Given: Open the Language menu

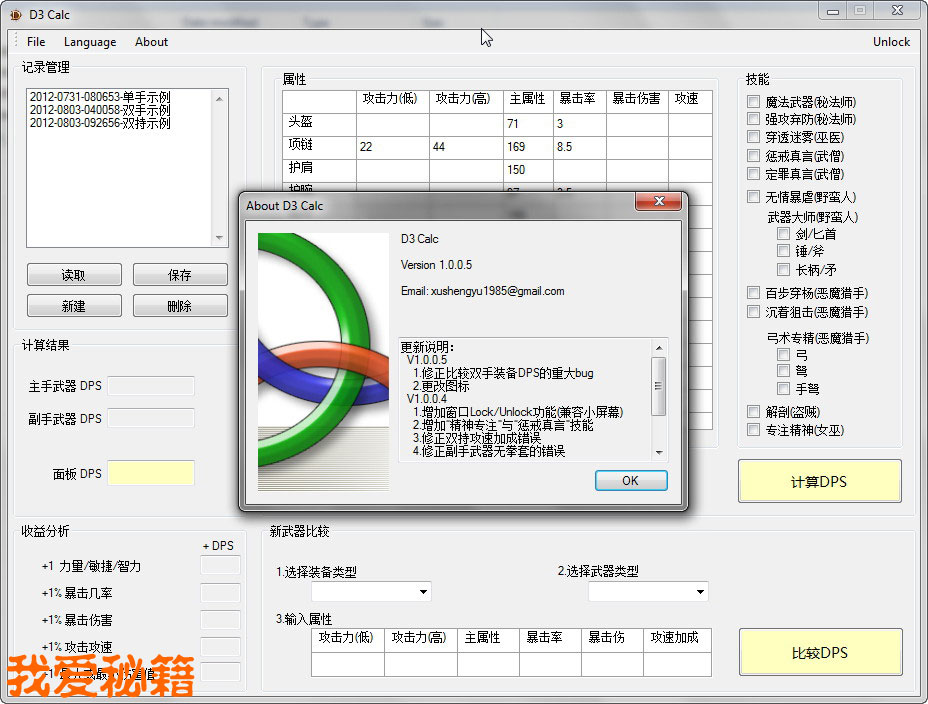Looking at the screenshot, I should coord(90,42).
